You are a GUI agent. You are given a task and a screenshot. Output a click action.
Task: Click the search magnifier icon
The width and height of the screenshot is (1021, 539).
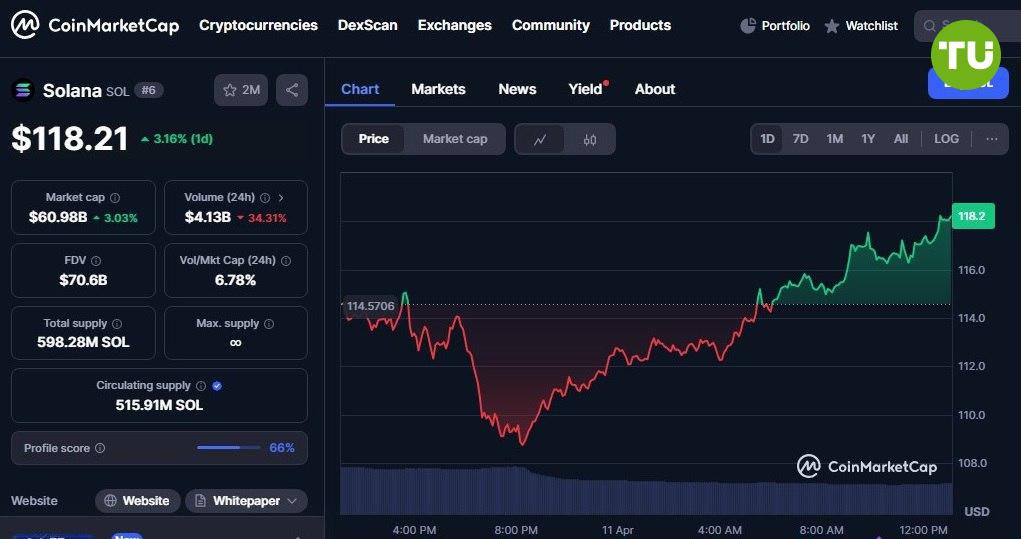coord(930,26)
